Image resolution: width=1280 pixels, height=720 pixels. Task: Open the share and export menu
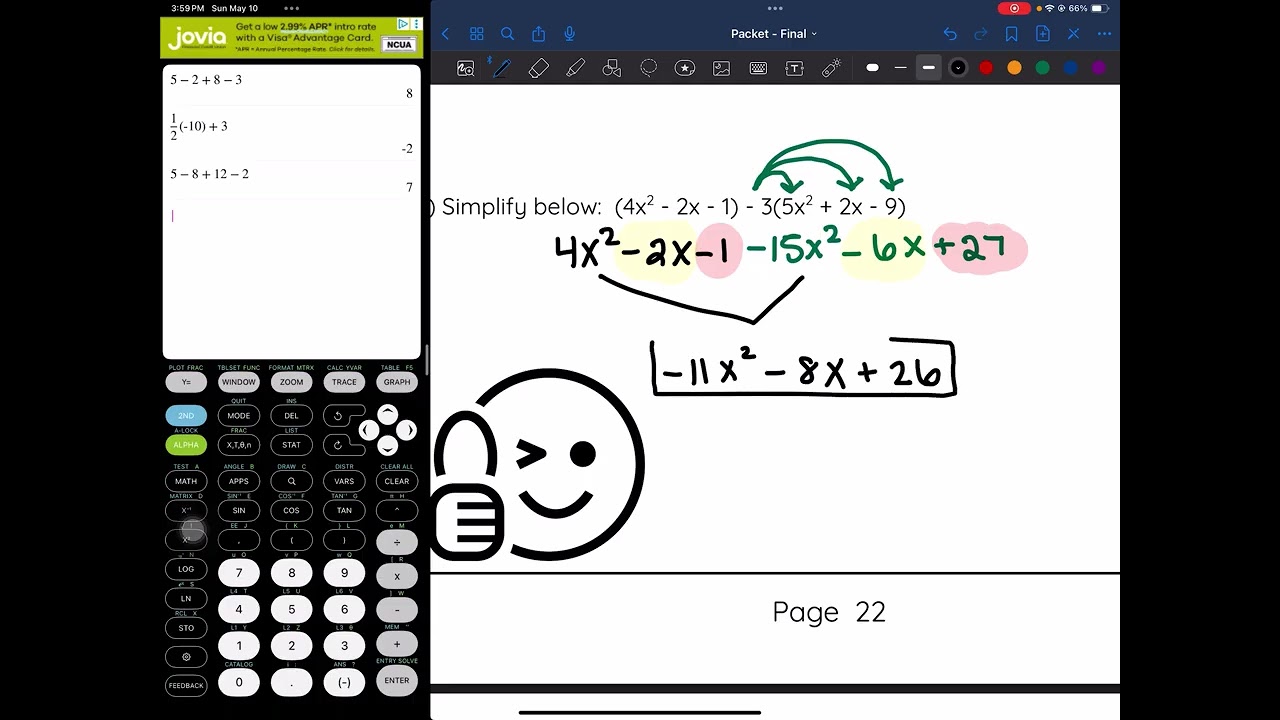point(538,34)
